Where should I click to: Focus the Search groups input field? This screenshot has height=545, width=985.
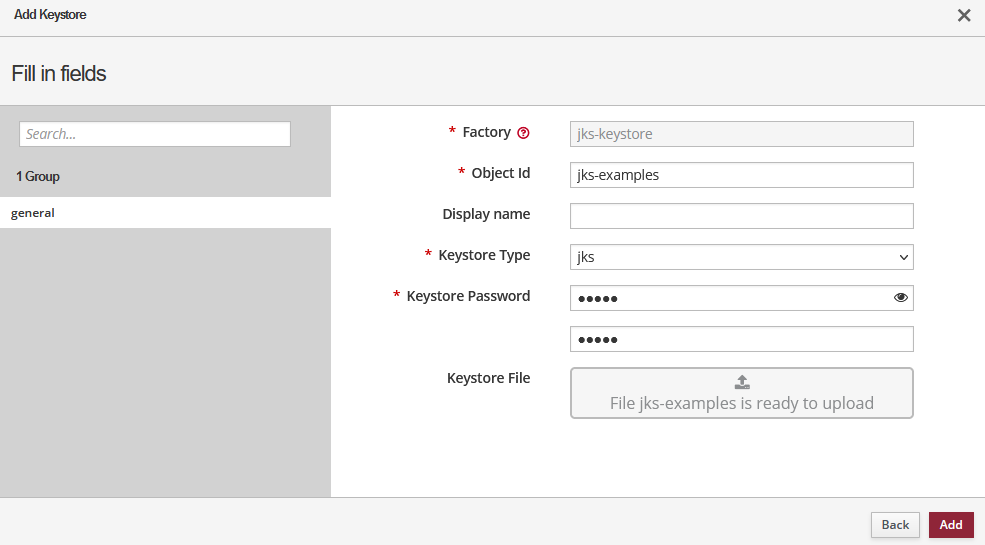coord(155,134)
